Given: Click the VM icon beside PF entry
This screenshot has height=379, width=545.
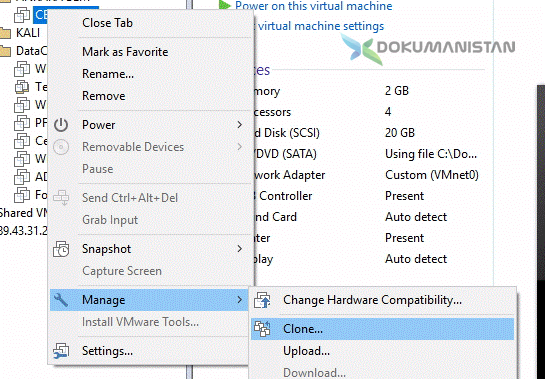Looking at the screenshot, I should pyautogui.click(x=22, y=123).
